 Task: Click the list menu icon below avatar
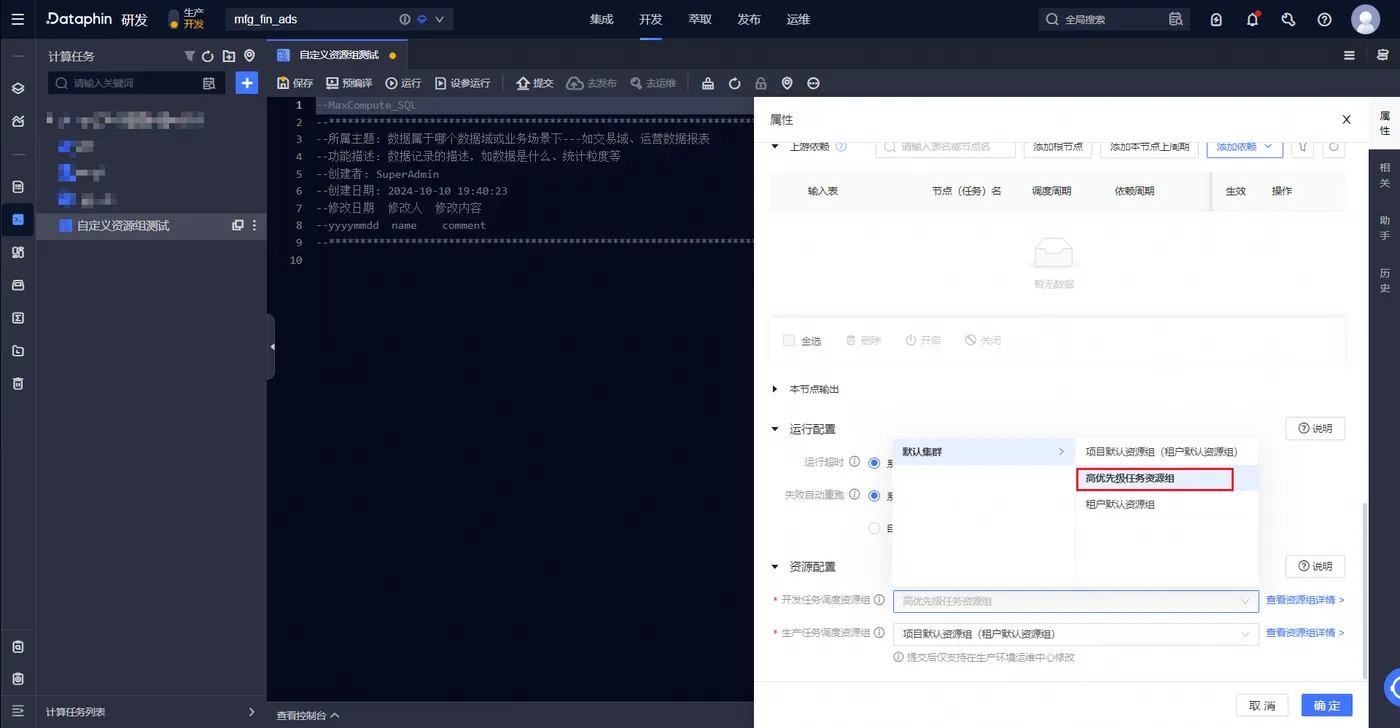tap(1349, 56)
